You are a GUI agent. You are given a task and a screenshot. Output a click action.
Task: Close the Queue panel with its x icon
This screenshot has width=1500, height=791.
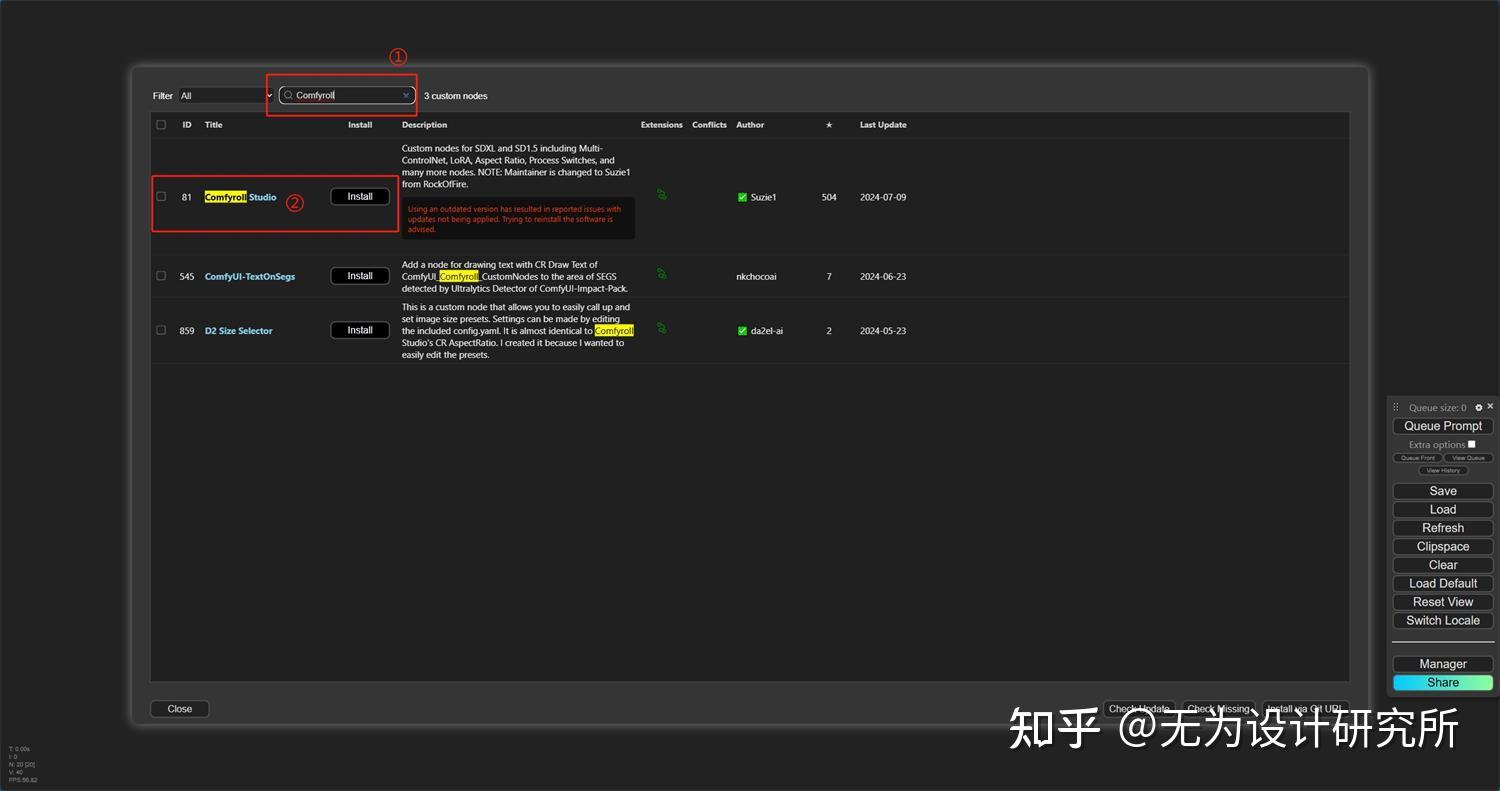pyautogui.click(x=1490, y=406)
